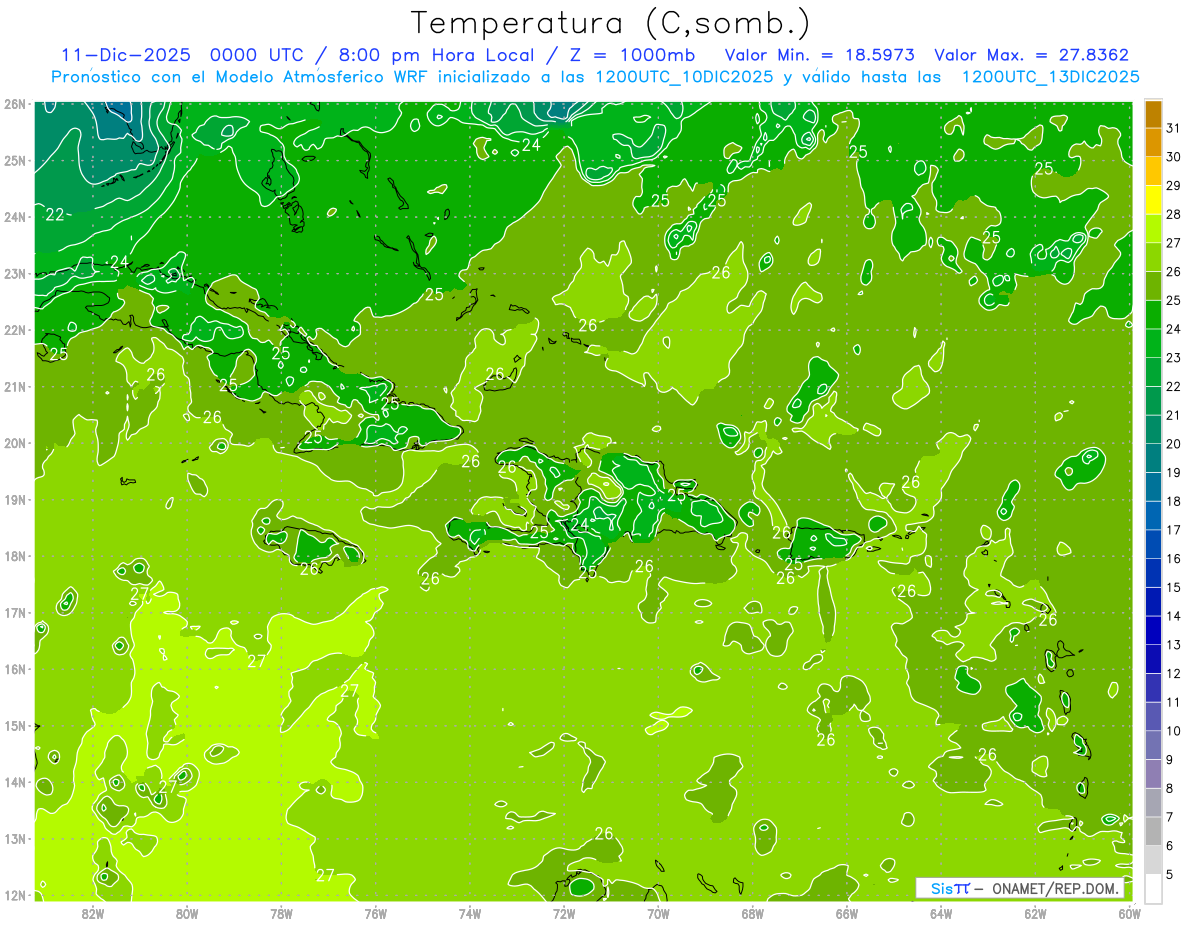1200x927 pixels.
Task: Click the latitude axis label "23N"
Action: pos(15,273)
